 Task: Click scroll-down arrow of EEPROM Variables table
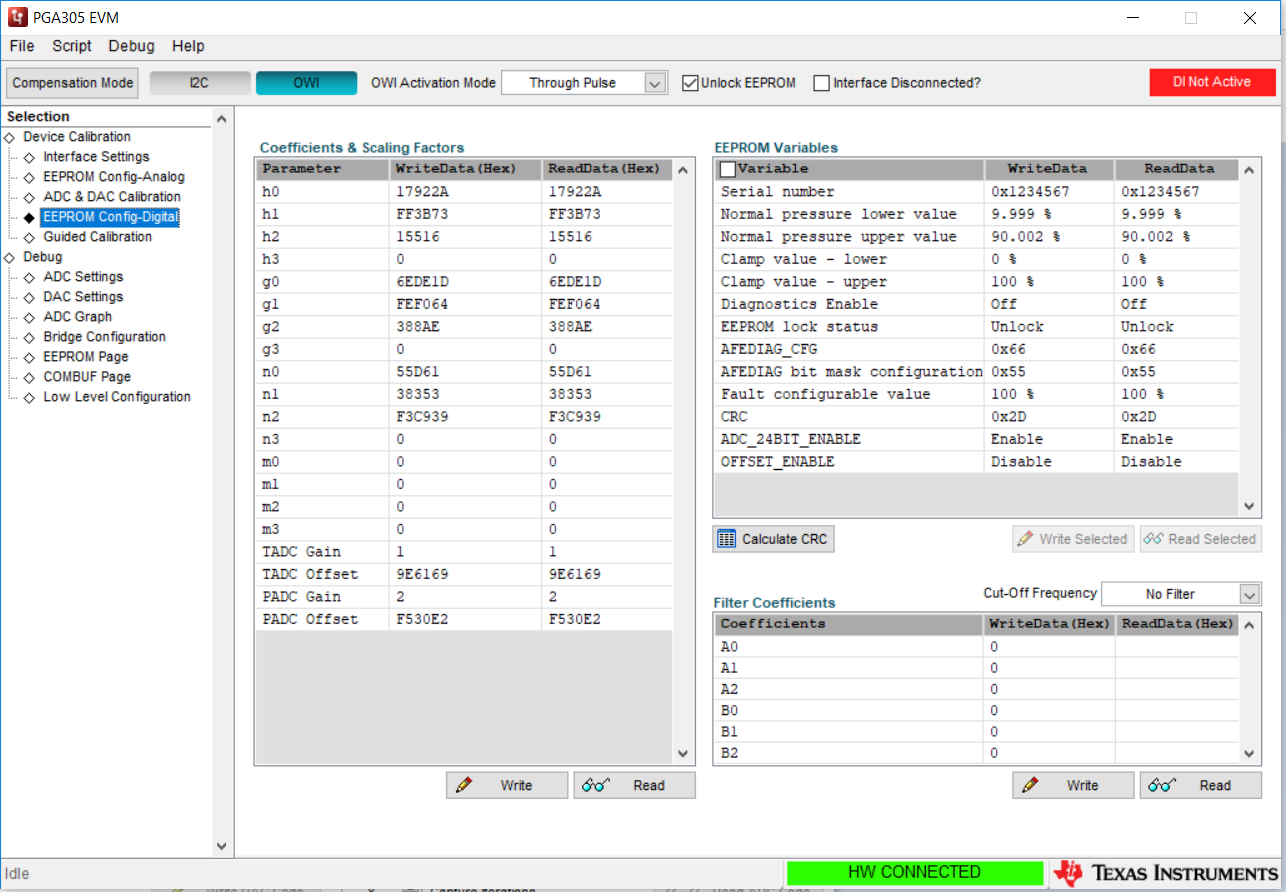1249,506
